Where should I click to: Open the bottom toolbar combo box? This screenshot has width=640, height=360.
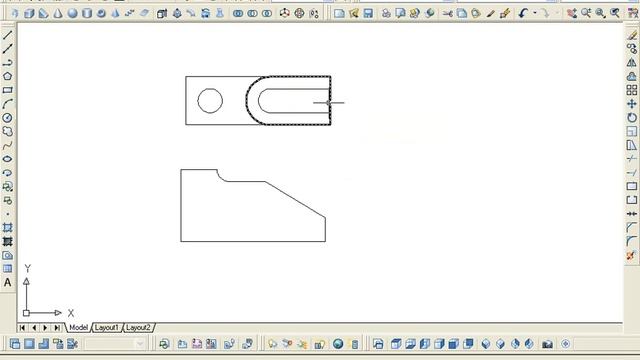click(116, 344)
